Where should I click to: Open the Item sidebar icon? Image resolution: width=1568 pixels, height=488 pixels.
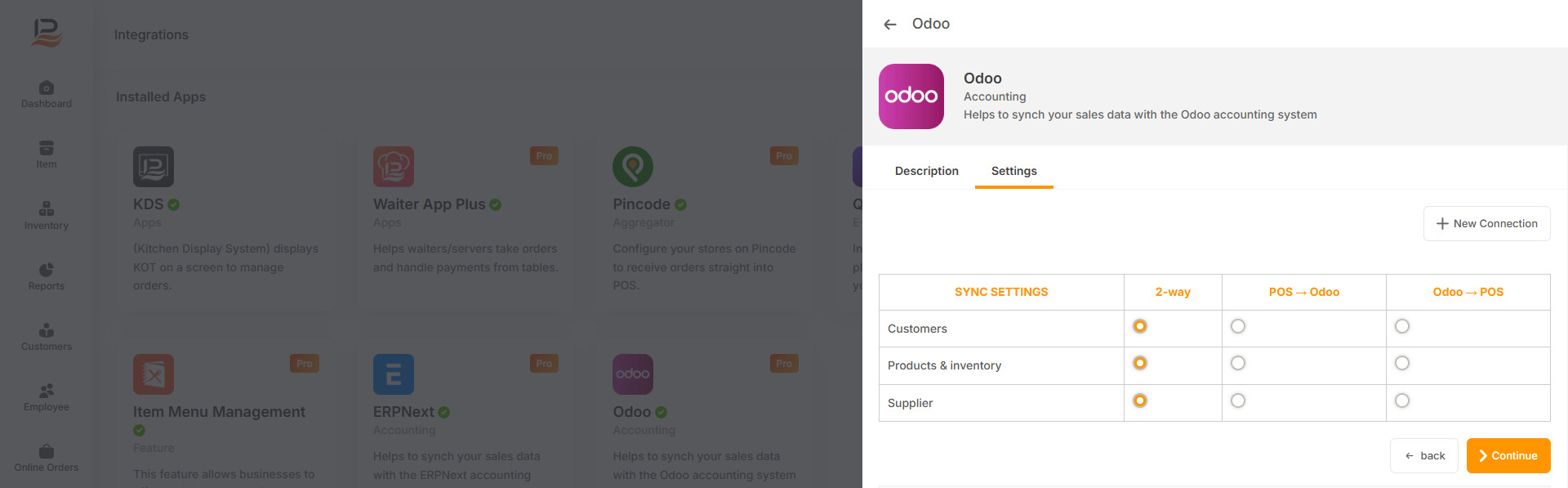47,154
